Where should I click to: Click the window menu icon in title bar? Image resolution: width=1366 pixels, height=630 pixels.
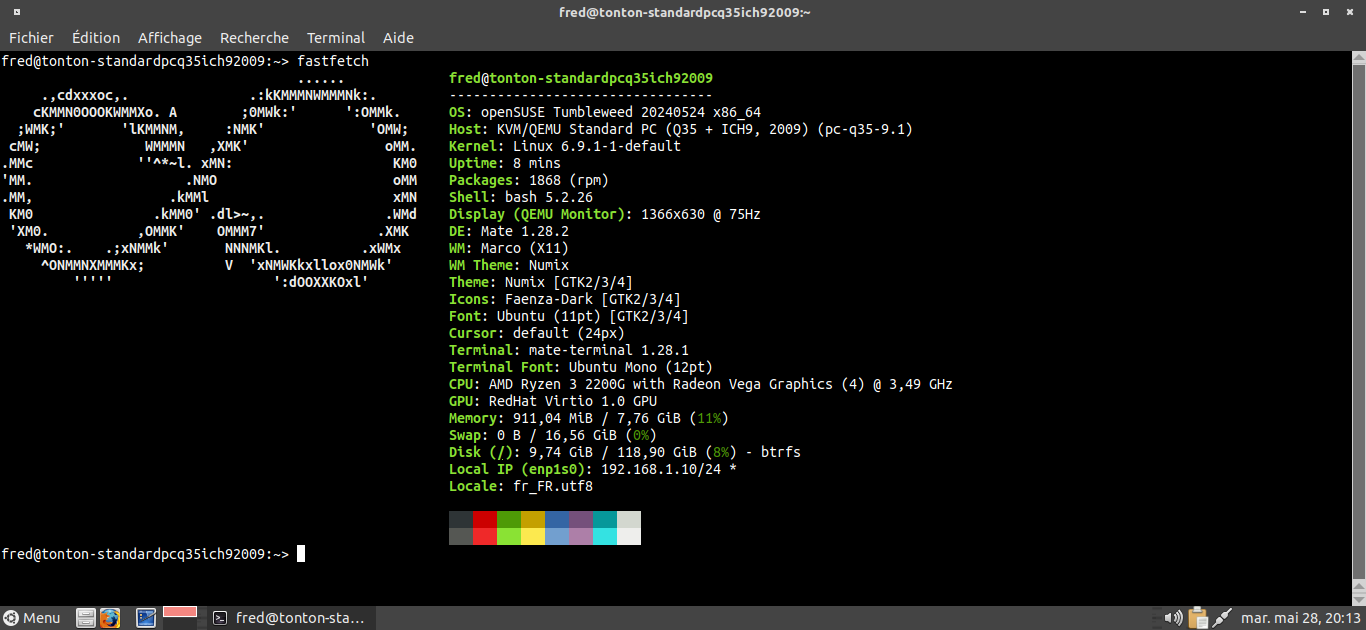tap(16, 12)
